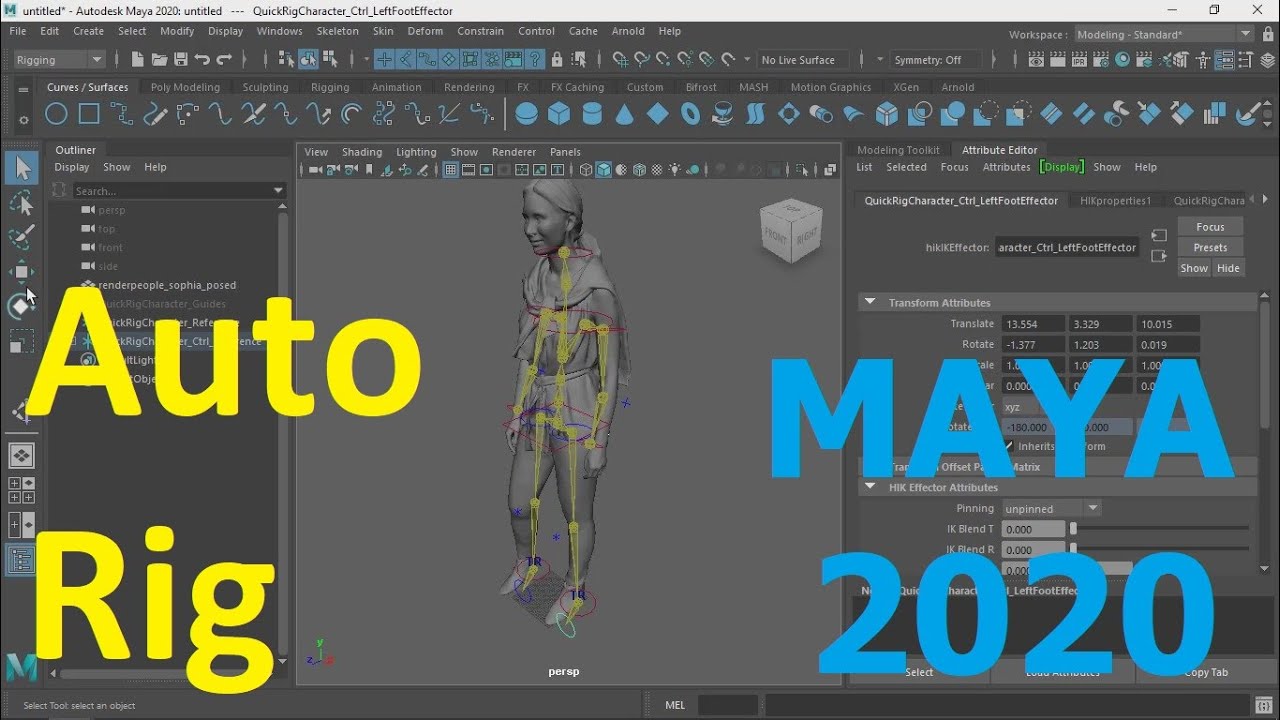Toggle Inherits Transform checkbox

1009,446
